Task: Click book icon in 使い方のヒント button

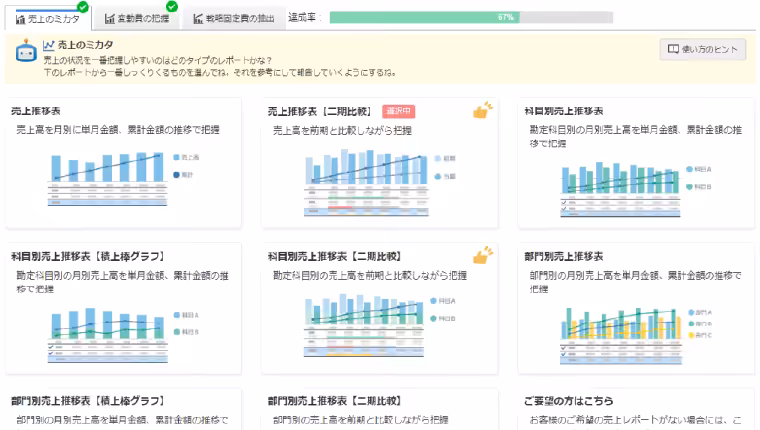Action: (674, 48)
